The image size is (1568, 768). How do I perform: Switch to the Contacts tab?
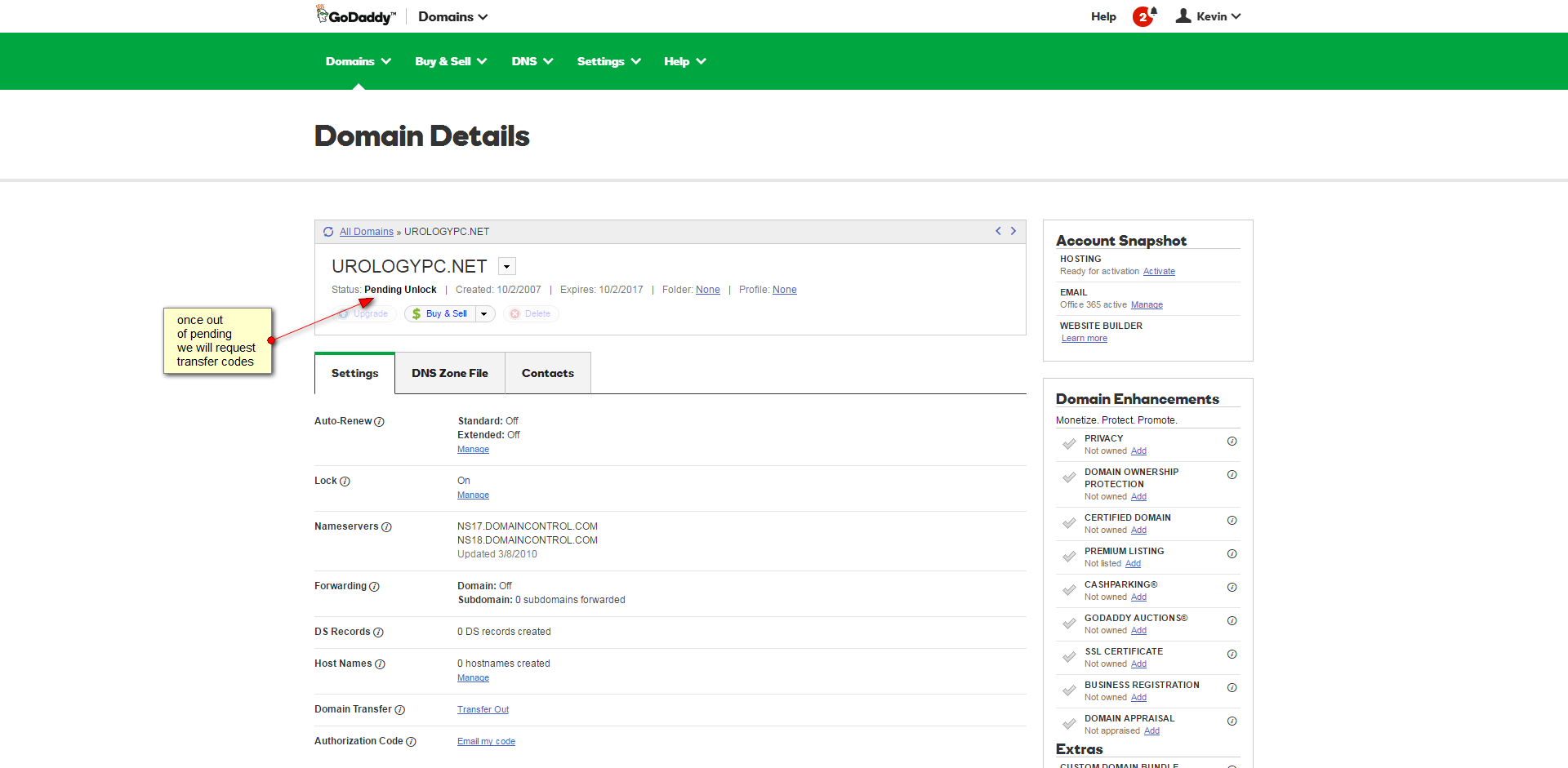click(x=548, y=374)
